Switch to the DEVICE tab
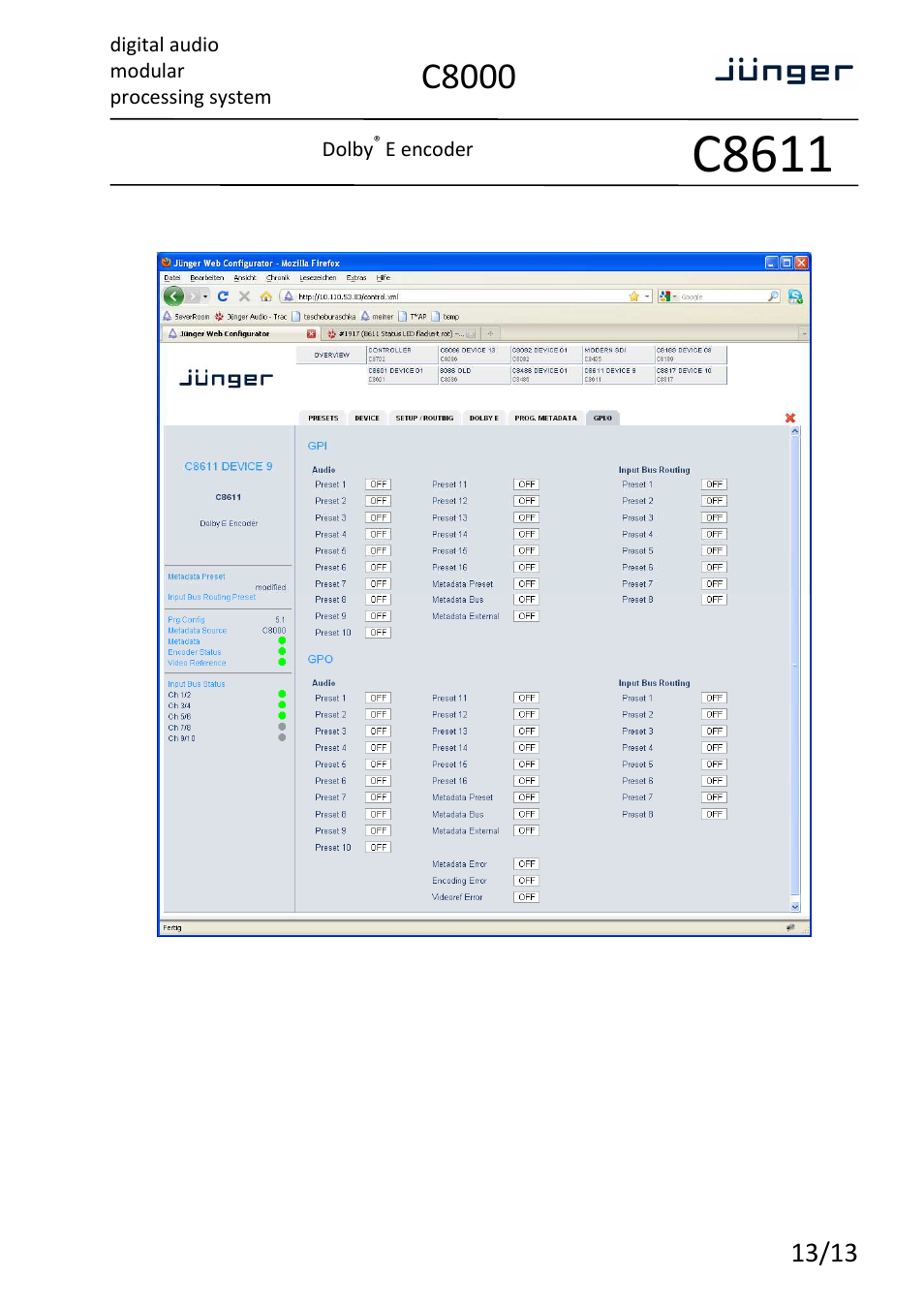 pyautogui.click(x=367, y=419)
